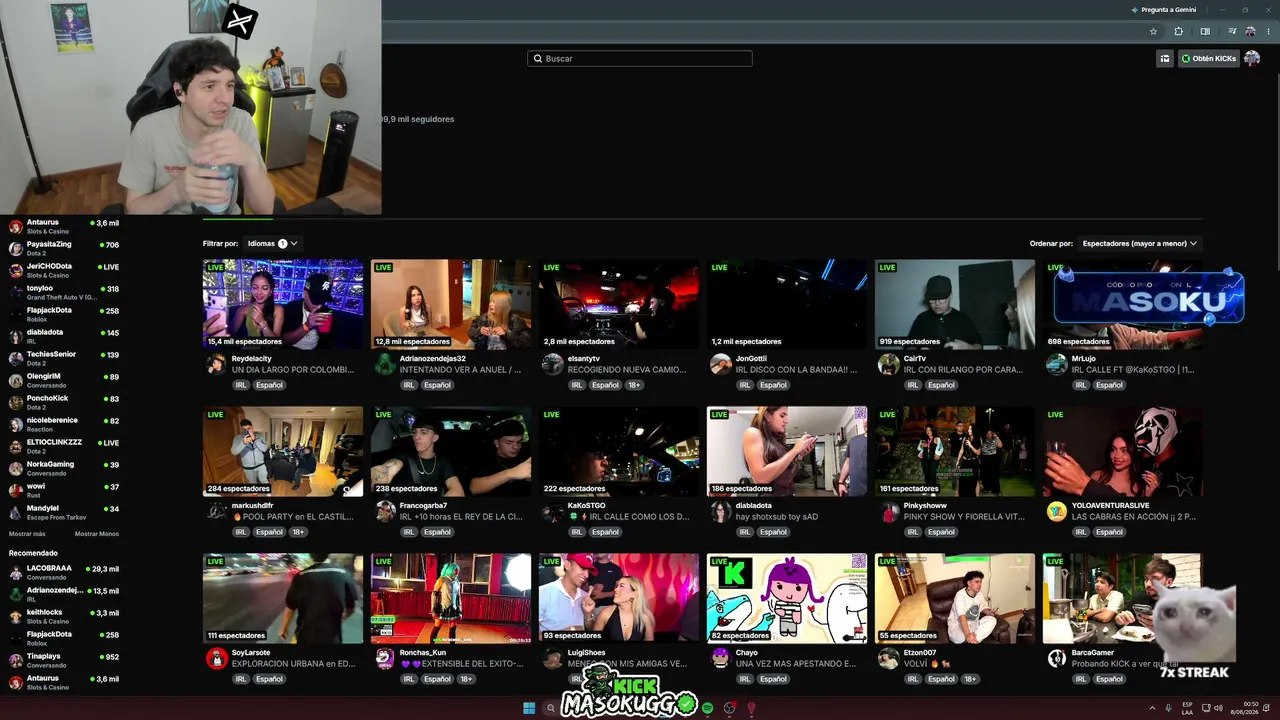Click Pregunta a Gemini
Viewport: 1280px width, 720px height.
pos(1163,9)
